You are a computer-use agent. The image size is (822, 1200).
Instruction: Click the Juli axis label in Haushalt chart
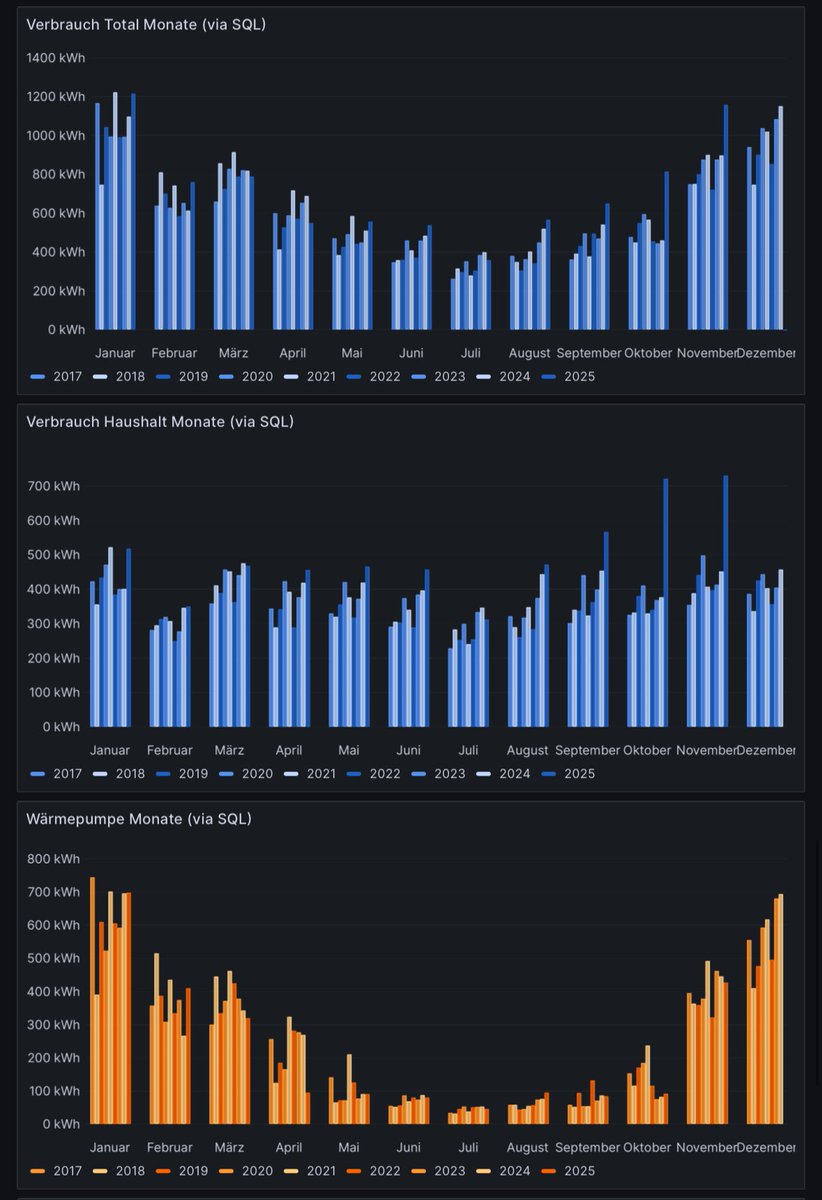pyautogui.click(x=467, y=750)
